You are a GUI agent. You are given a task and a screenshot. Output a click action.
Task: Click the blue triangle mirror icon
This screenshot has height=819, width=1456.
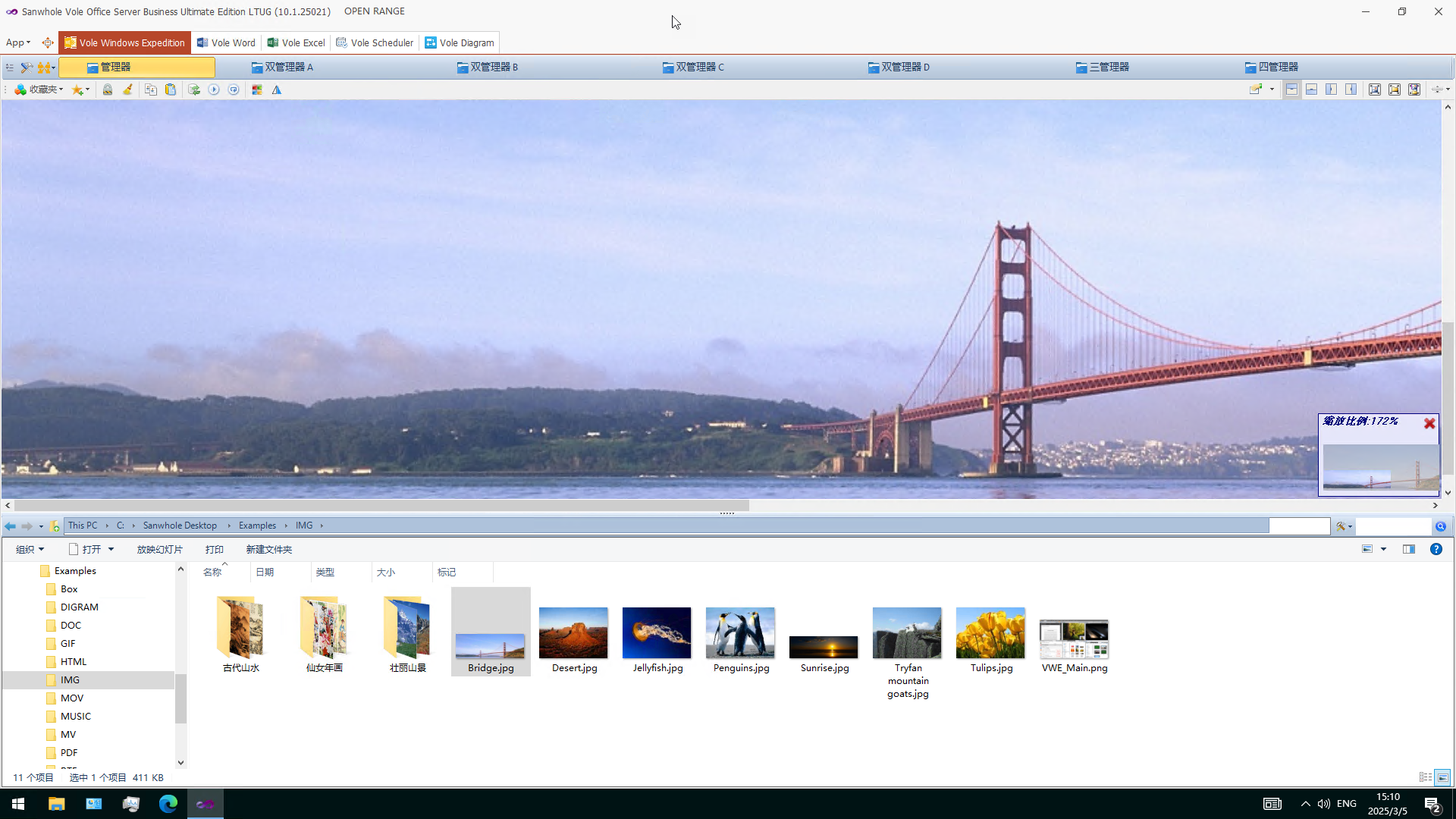(277, 89)
